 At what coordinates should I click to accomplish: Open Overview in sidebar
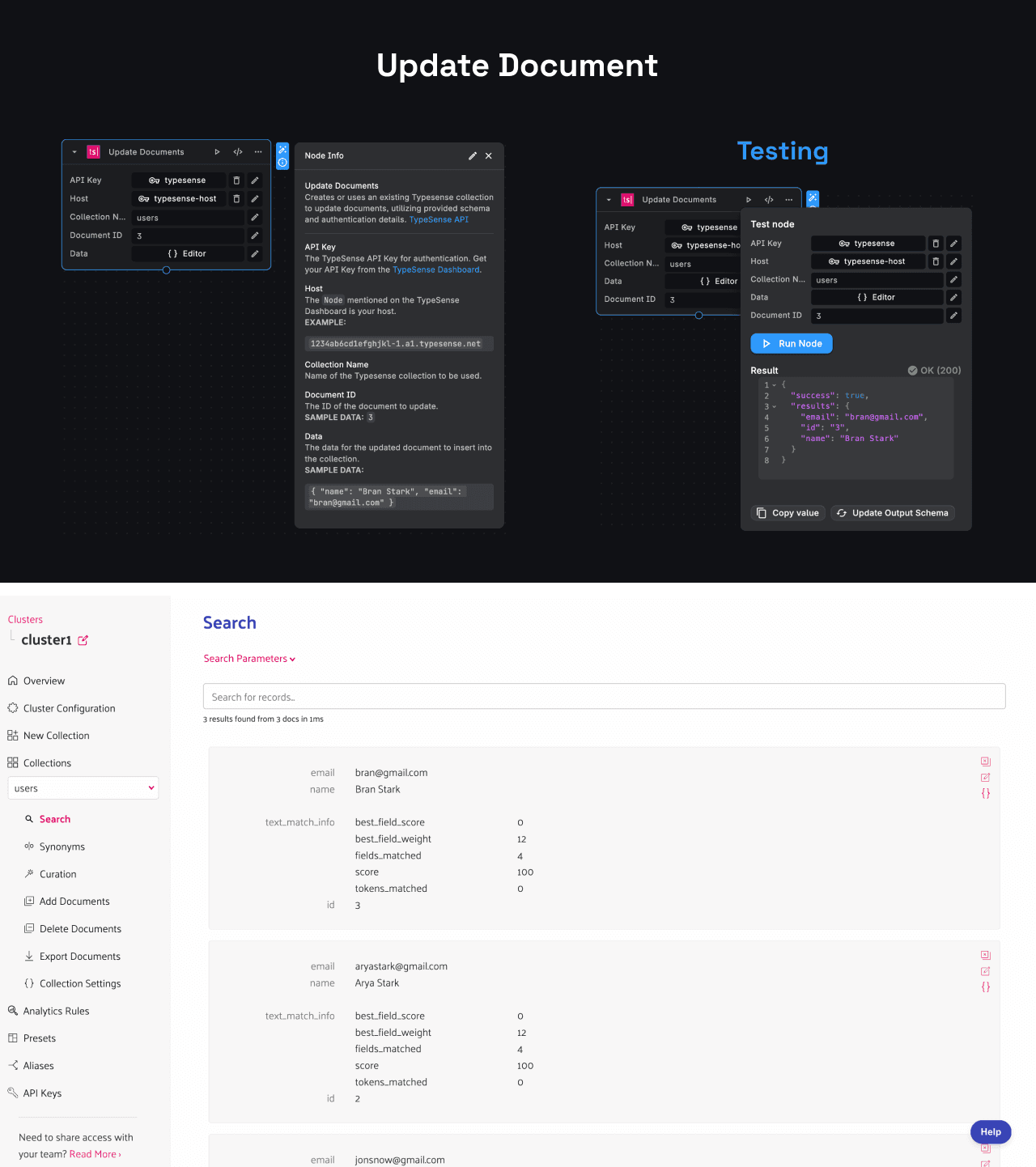coord(44,681)
